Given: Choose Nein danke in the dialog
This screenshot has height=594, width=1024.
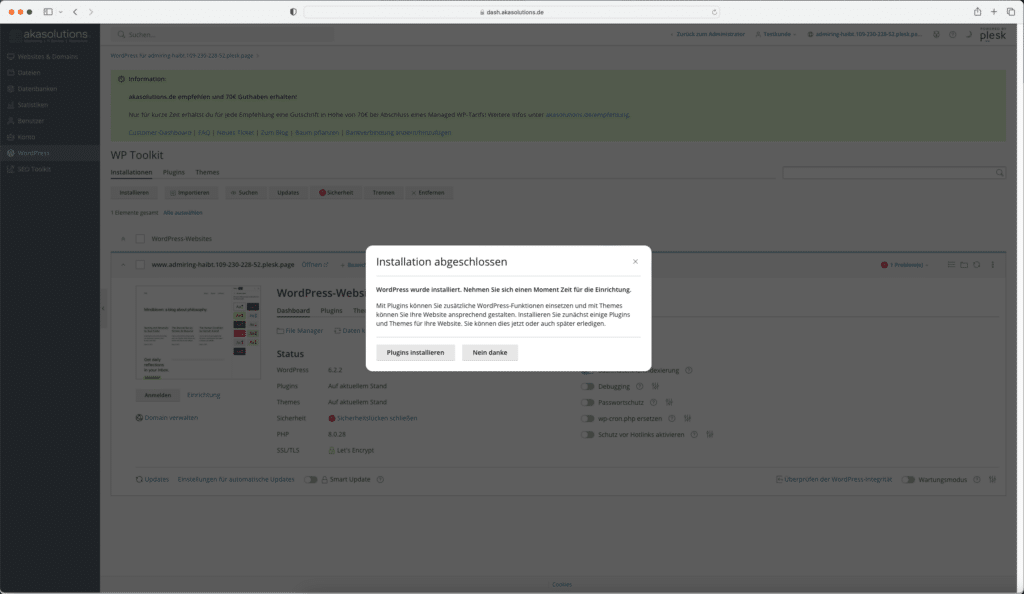Looking at the screenshot, I should (490, 353).
